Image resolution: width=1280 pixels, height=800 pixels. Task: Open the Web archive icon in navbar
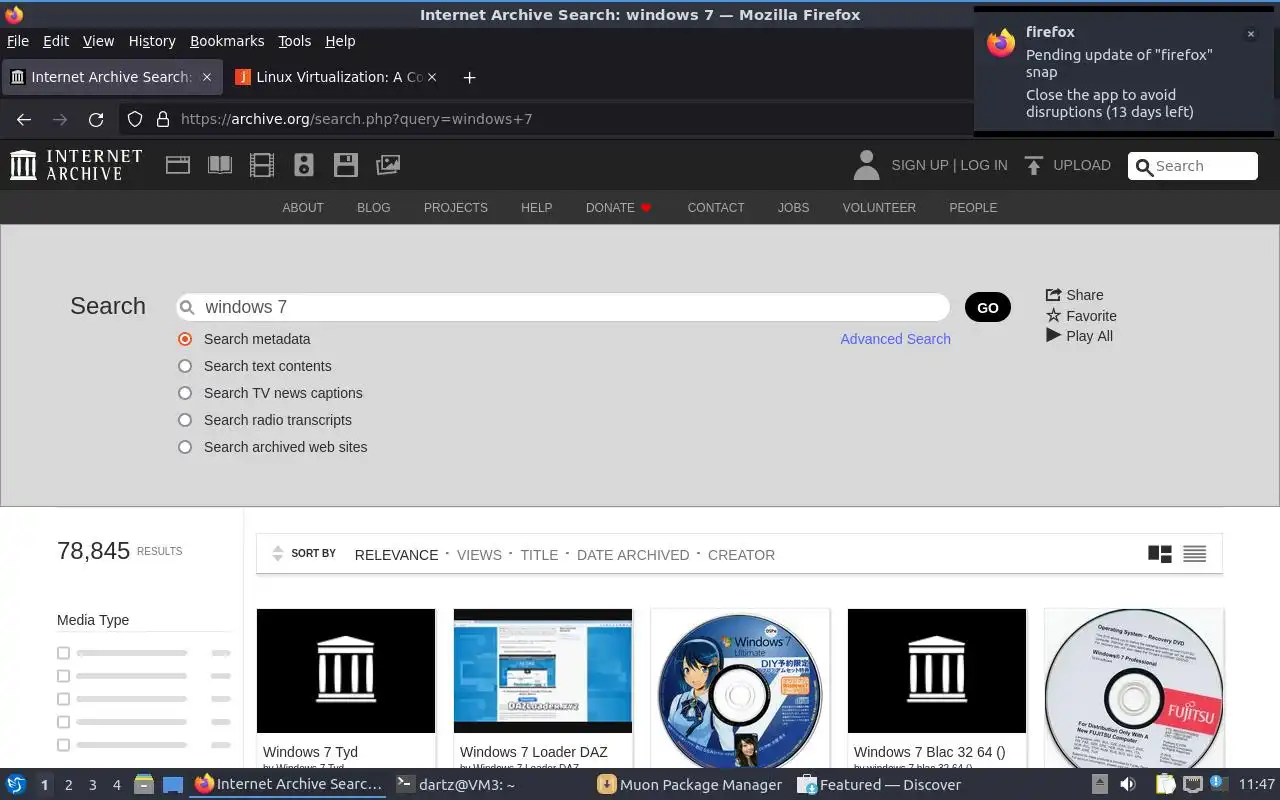178,165
